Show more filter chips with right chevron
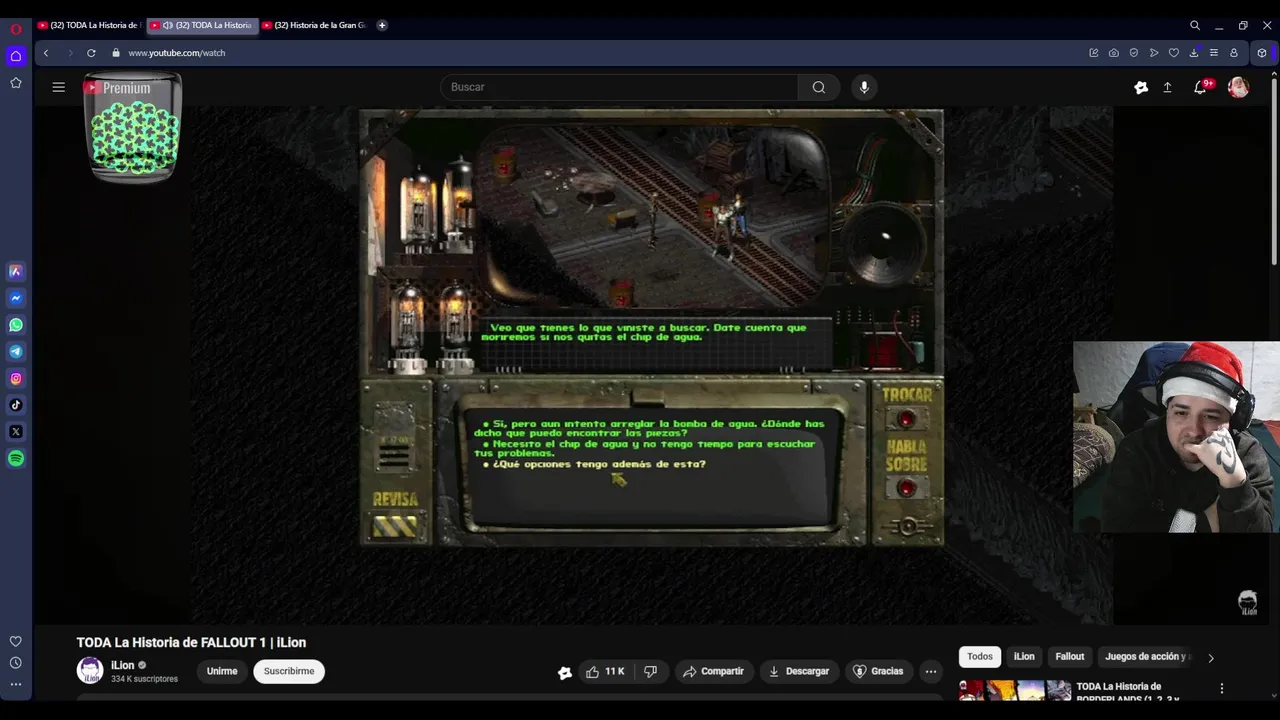 click(x=1211, y=658)
